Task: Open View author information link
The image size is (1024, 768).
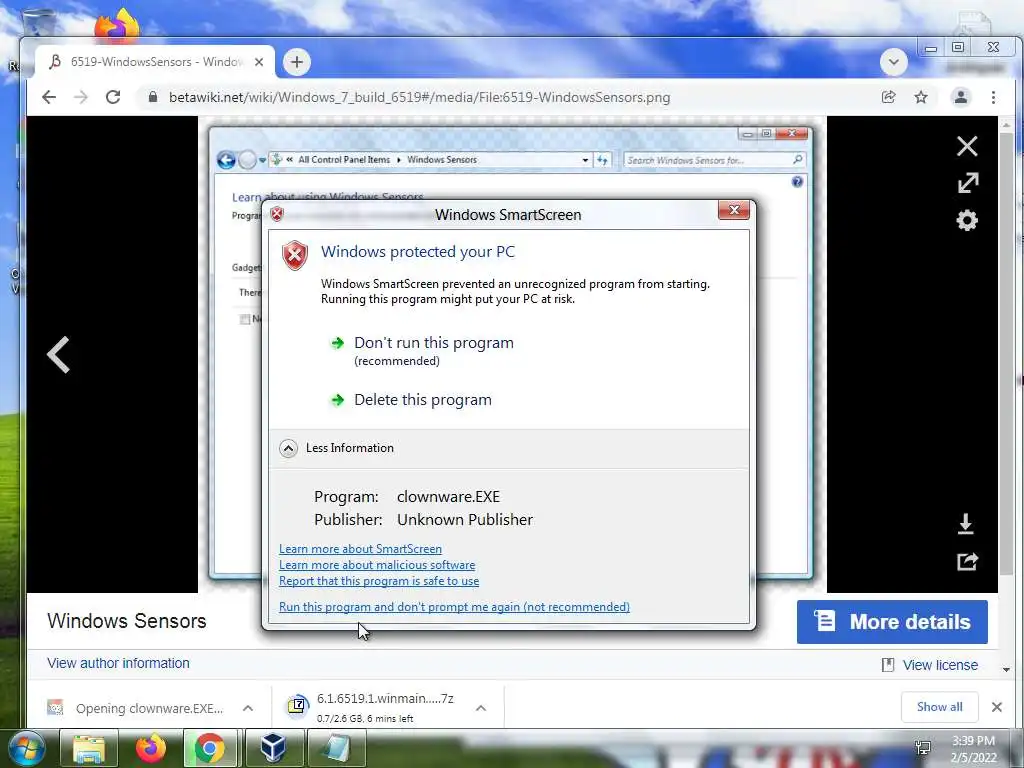Action: point(118,663)
